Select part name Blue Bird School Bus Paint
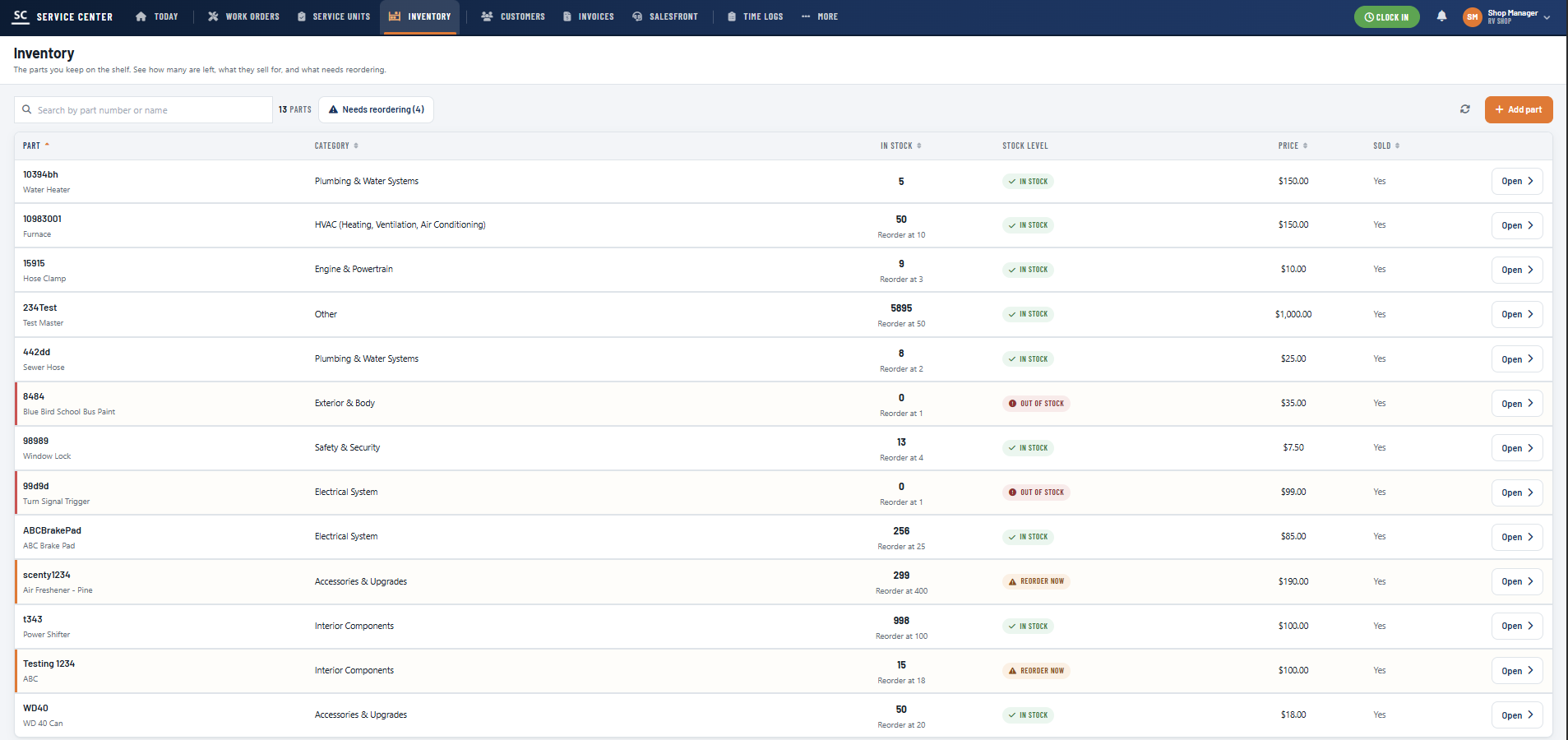Screen dimensions: 1568x740 click(x=69, y=412)
